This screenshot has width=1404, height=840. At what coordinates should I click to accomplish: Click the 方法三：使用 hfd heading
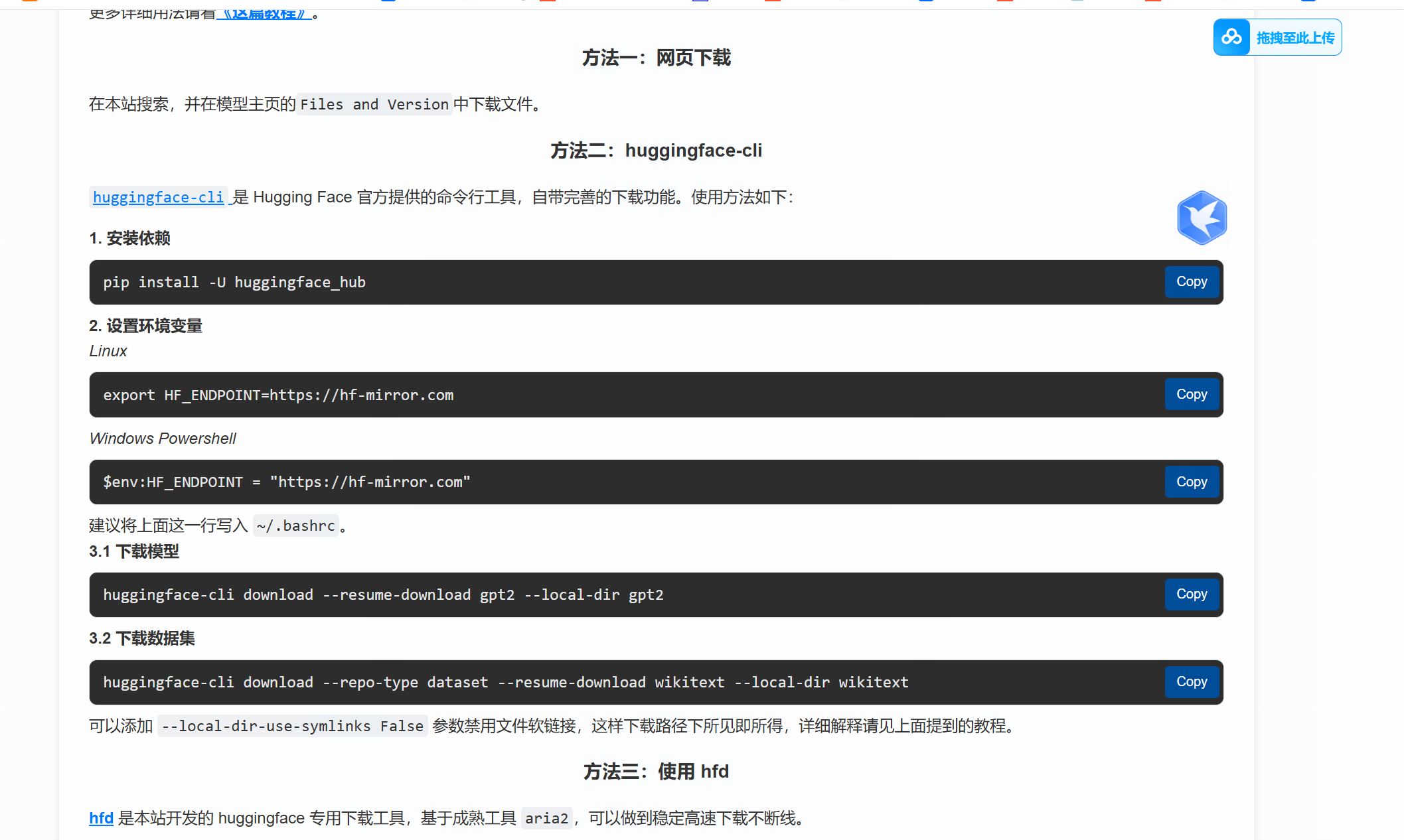(656, 772)
